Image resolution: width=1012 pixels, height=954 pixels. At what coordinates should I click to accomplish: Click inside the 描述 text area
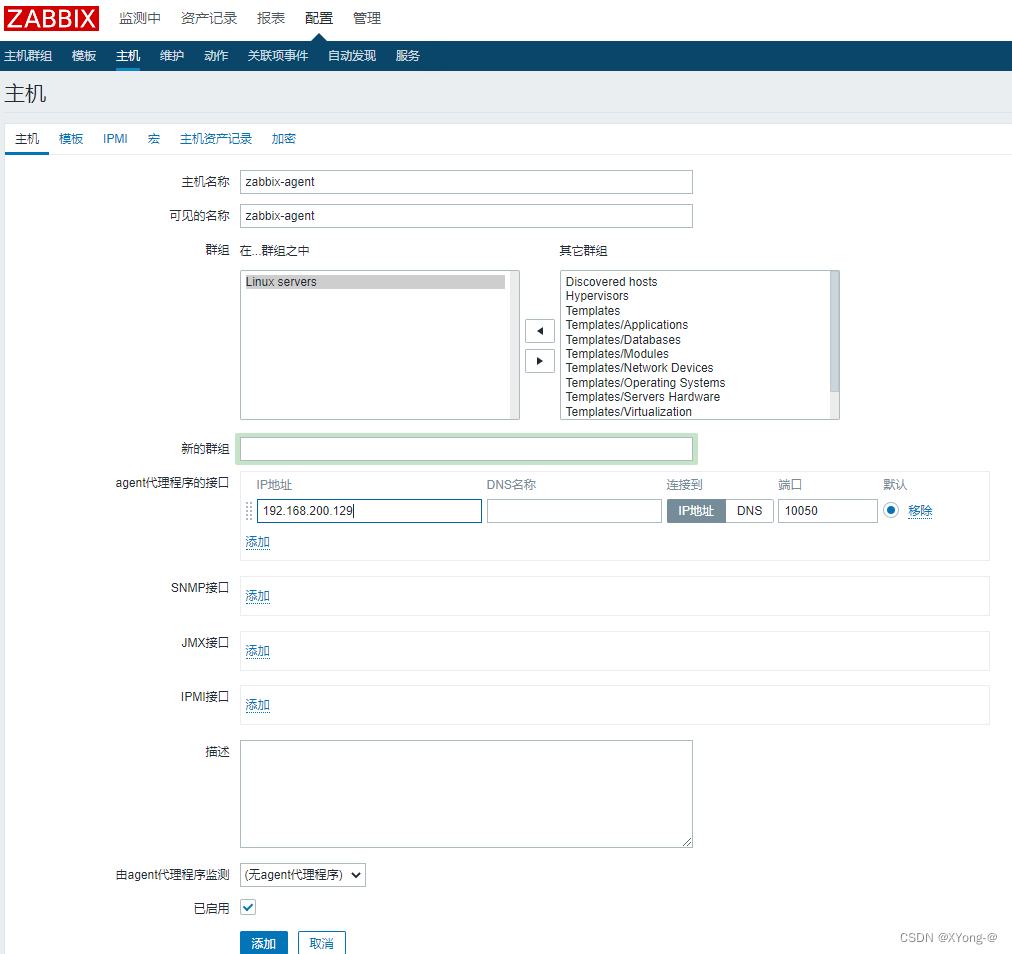point(466,794)
